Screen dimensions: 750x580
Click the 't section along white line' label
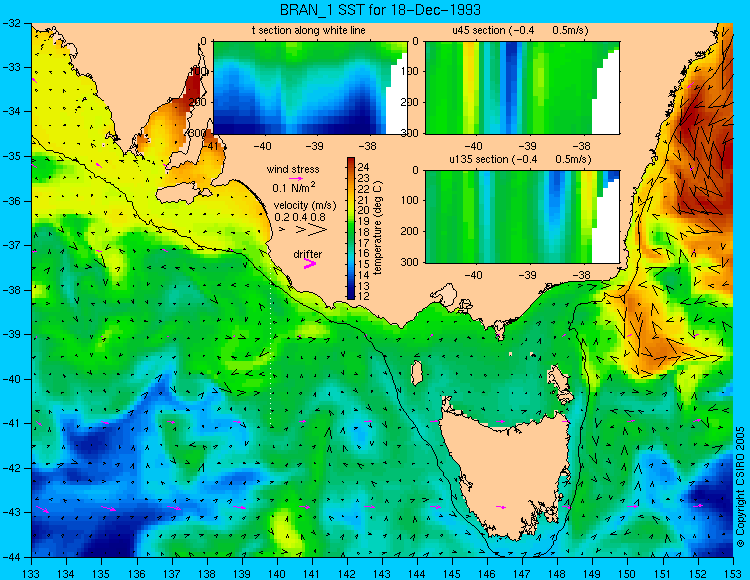click(309, 30)
